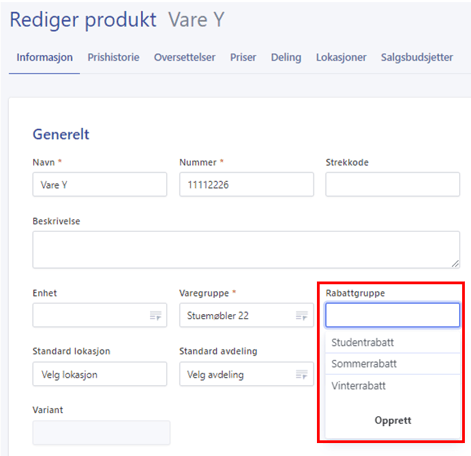Grab the Beskrivelse textarea resize handle

[455, 264]
